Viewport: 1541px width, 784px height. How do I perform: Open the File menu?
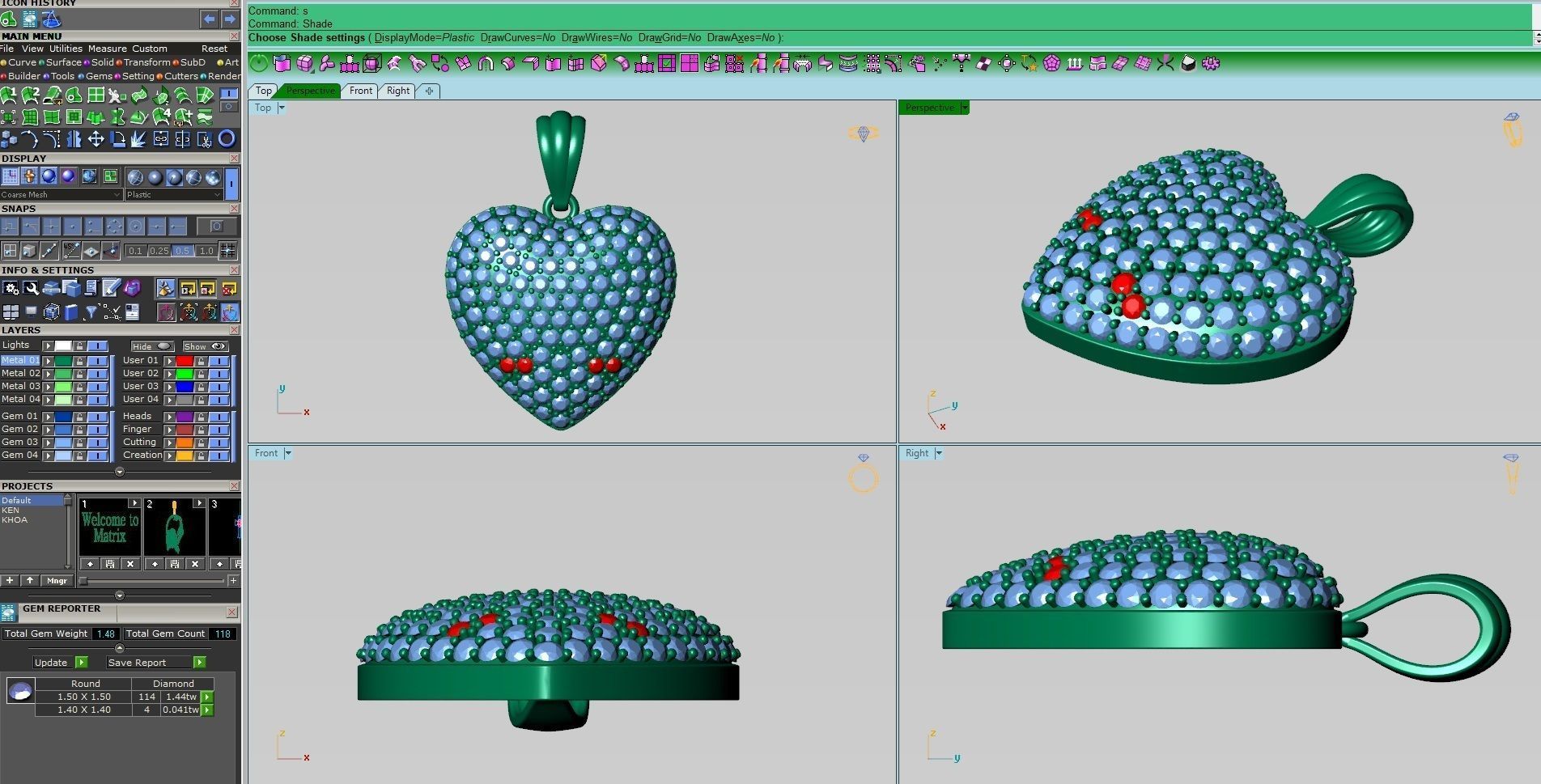6,49
